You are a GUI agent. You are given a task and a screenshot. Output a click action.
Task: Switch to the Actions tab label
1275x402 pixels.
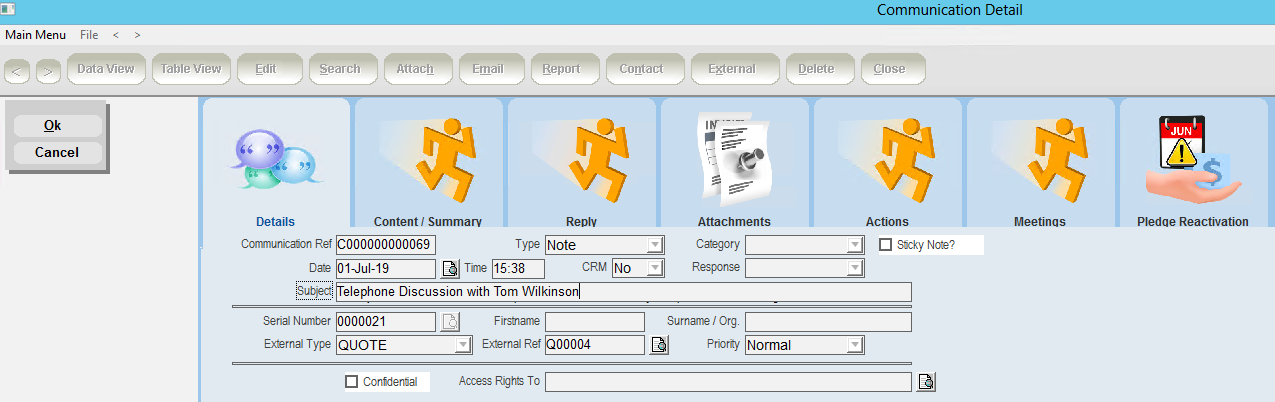tap(887, 221)
